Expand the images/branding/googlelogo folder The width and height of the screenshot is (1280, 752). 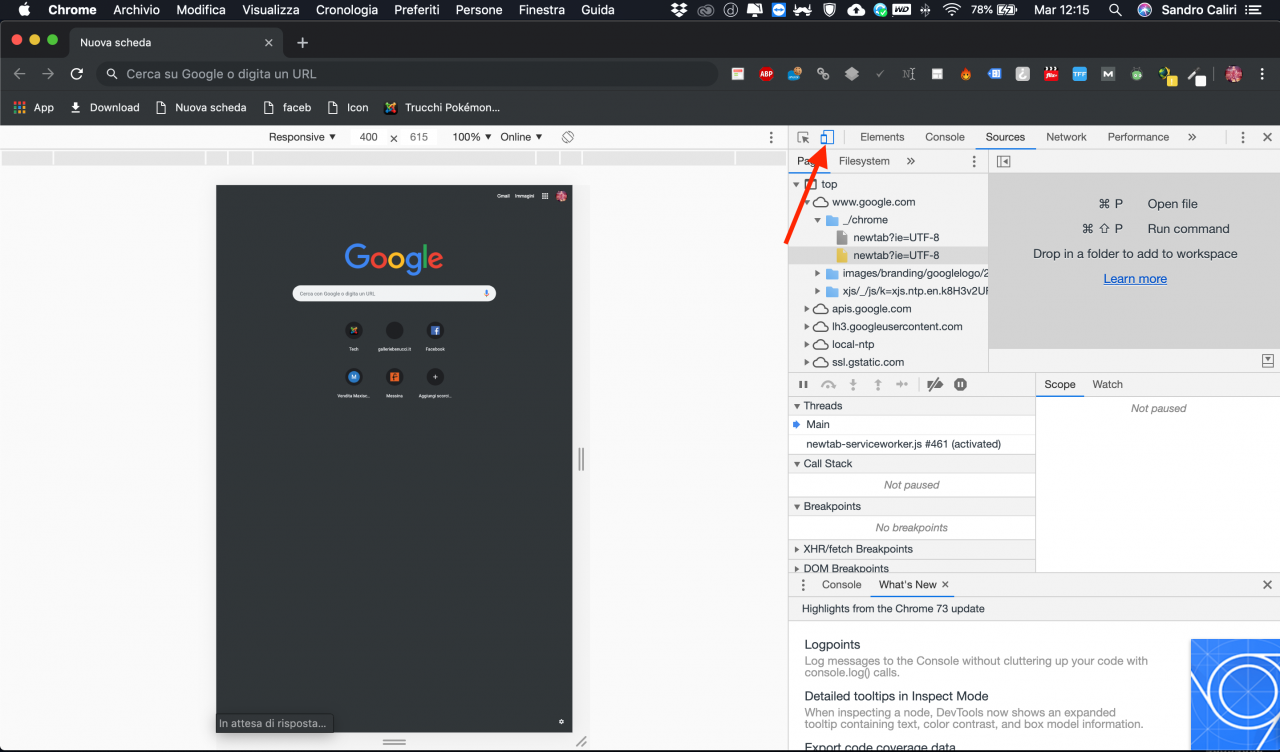(818, 273)
